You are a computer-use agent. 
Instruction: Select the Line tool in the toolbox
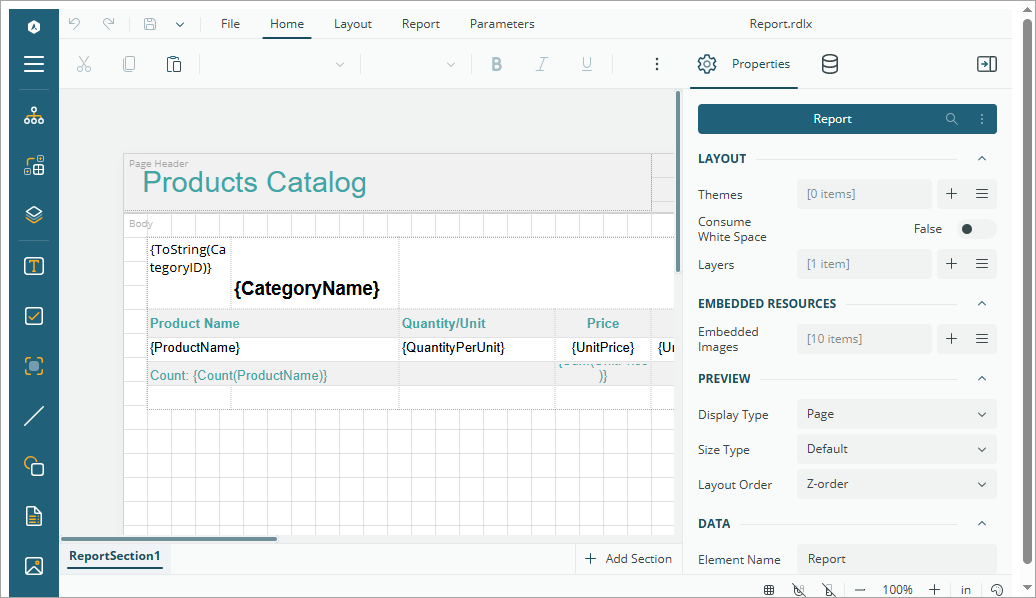click(34, 416)
